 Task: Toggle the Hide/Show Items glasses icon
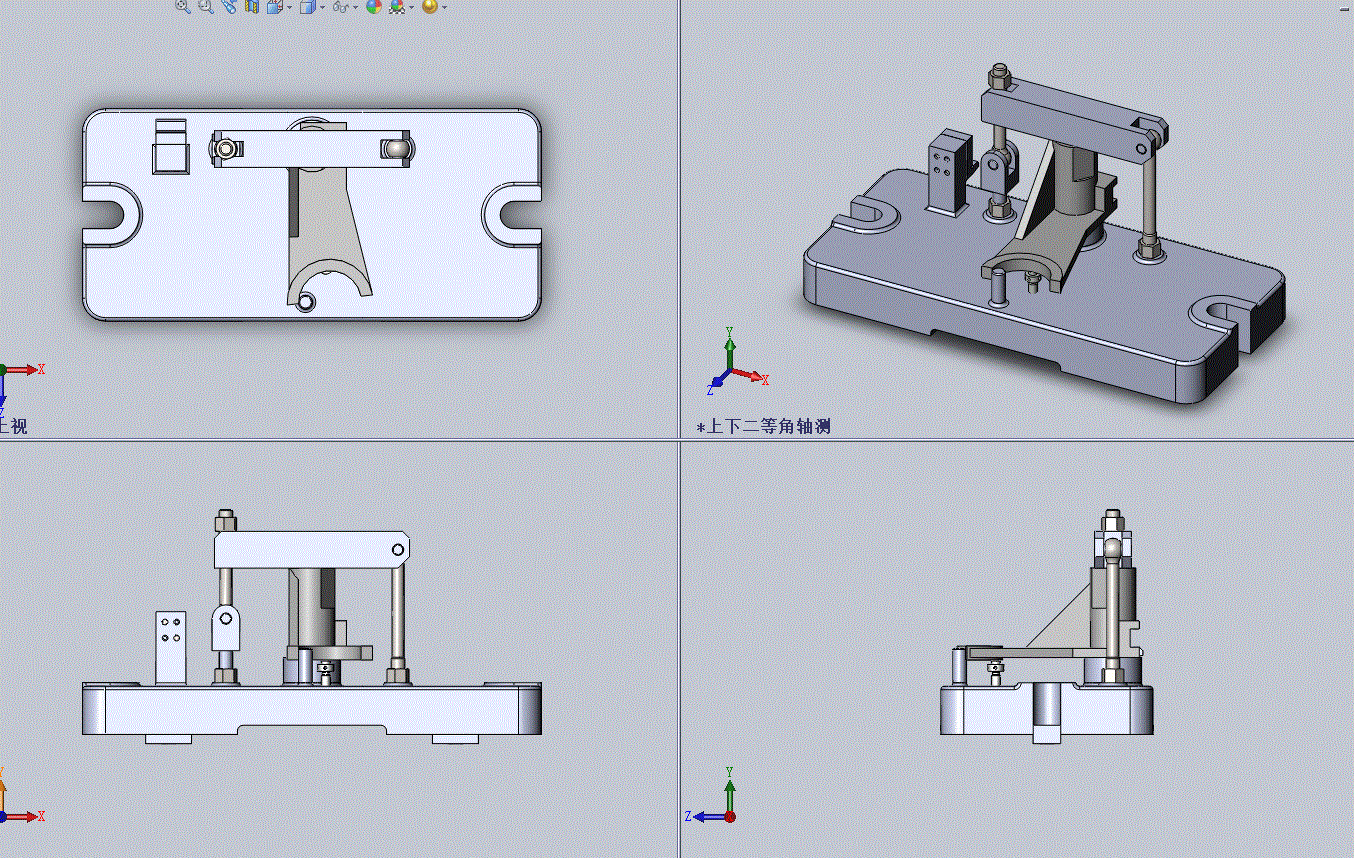click(x=340, y=7)
